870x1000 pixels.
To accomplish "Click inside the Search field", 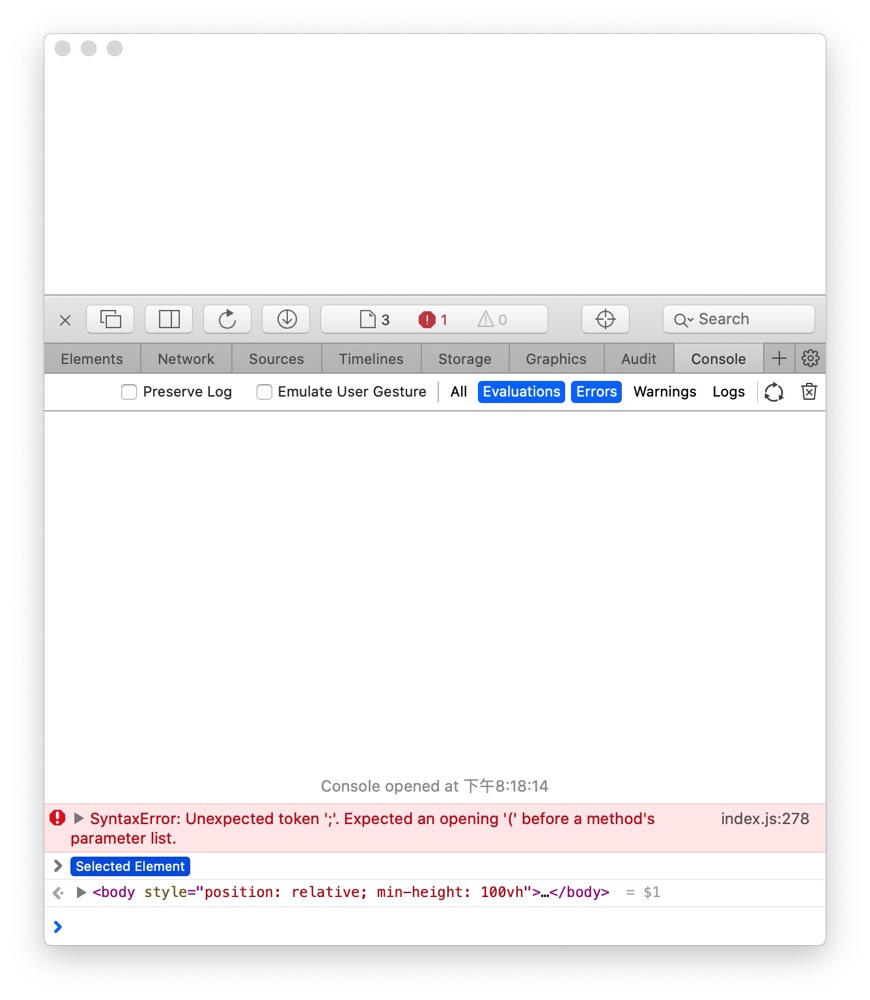I will pyautogui.click(x=739, y=319).
